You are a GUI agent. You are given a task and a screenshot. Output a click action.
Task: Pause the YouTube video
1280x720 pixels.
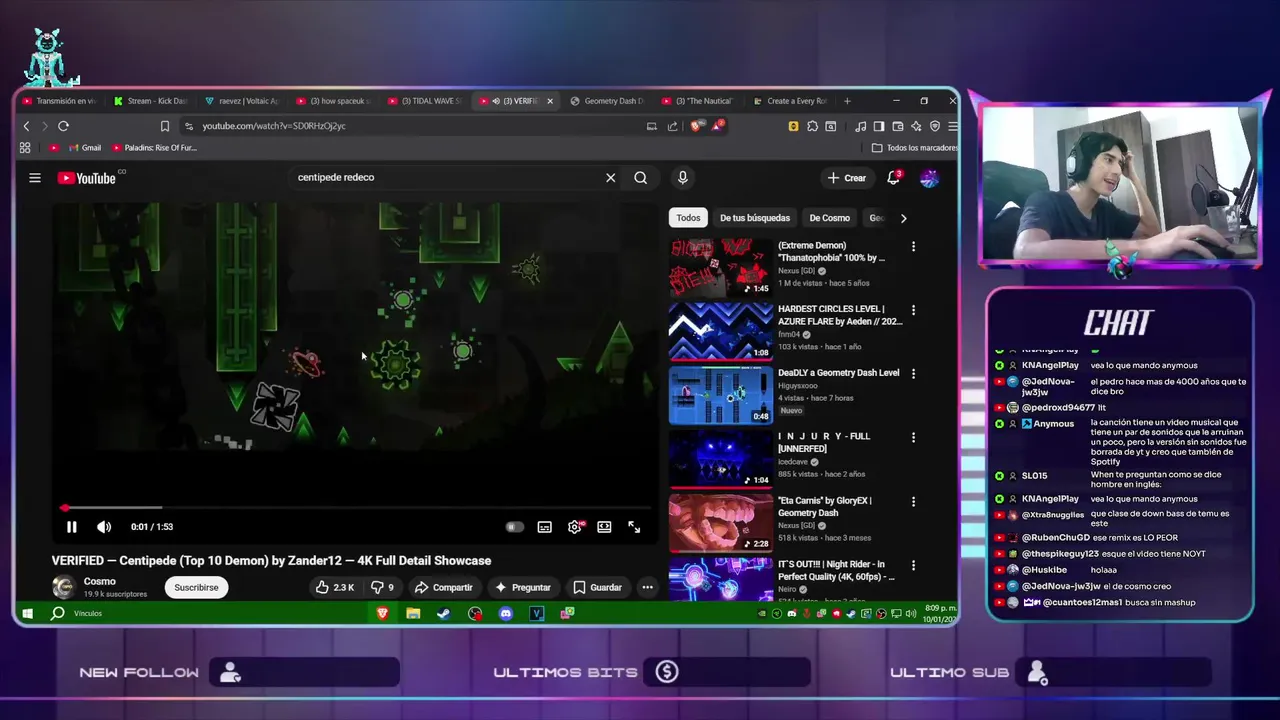click(71, 527)
